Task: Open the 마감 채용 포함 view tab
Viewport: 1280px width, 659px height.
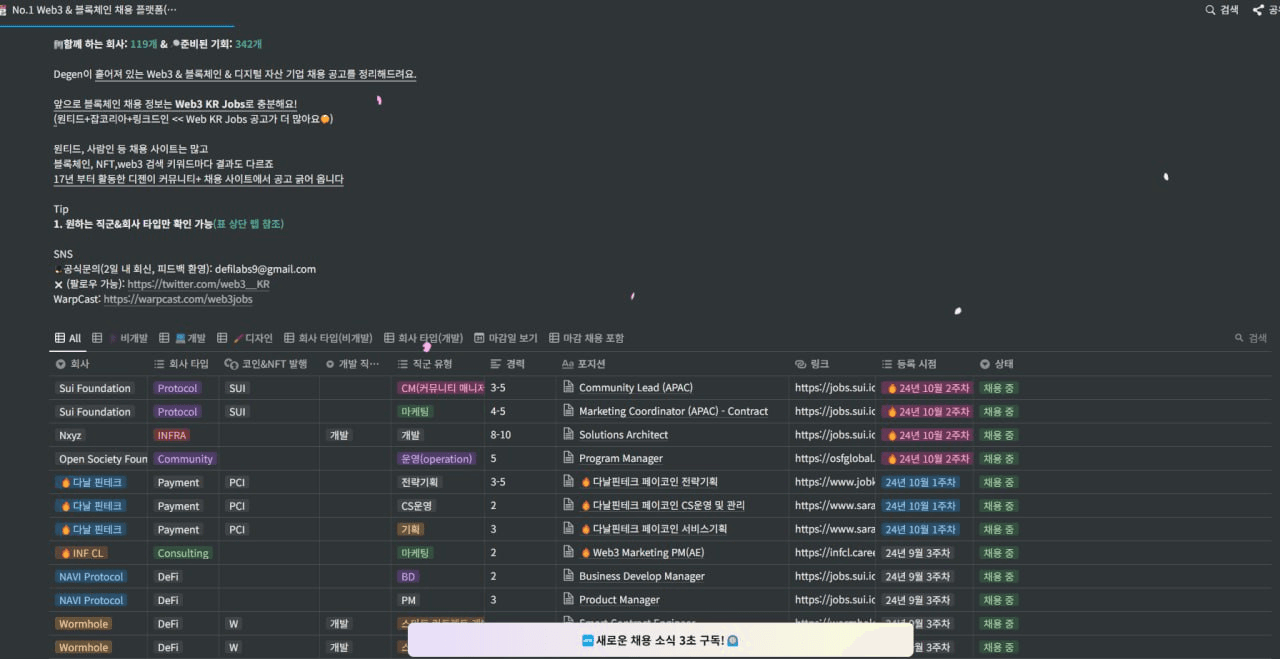Action: point(587,338)
